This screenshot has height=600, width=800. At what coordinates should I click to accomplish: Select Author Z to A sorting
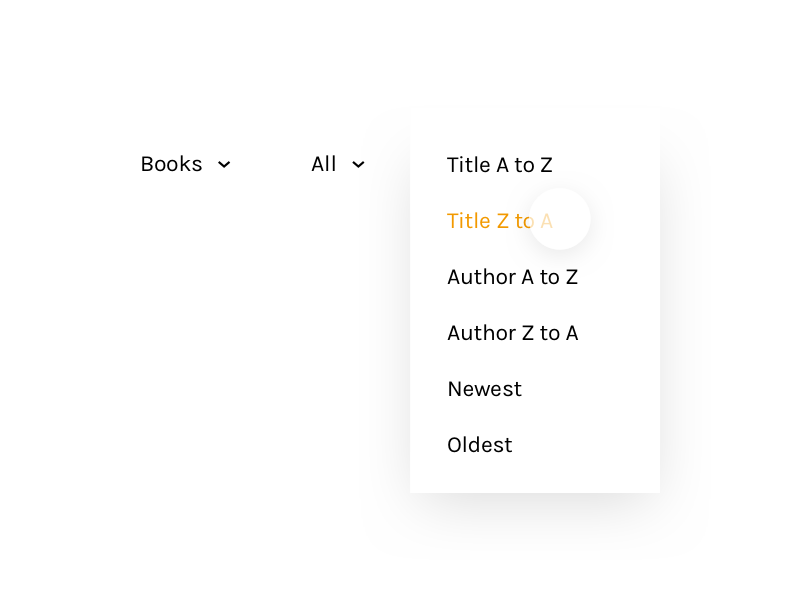pos(512,333)
